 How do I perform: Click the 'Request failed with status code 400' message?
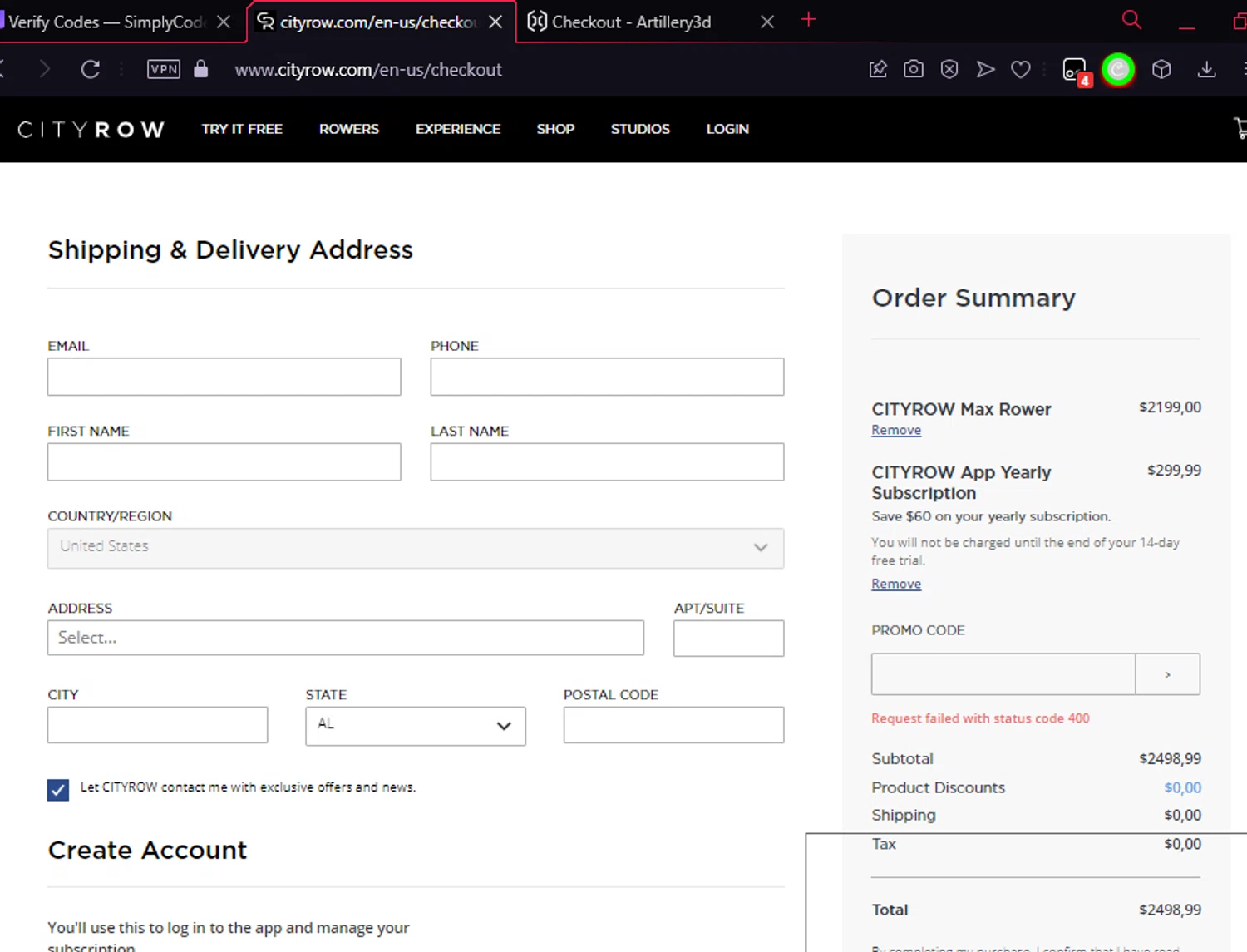coord(980,718)
